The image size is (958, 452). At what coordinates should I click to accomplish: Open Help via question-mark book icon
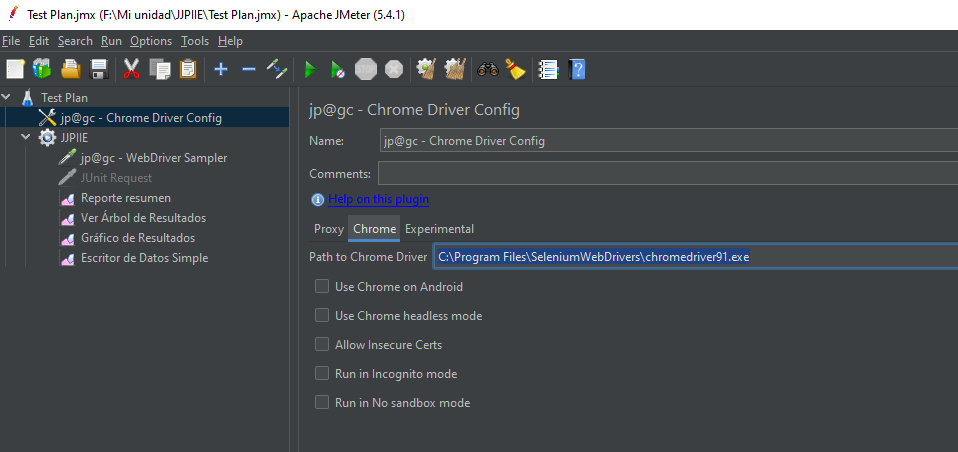(577, 69)
